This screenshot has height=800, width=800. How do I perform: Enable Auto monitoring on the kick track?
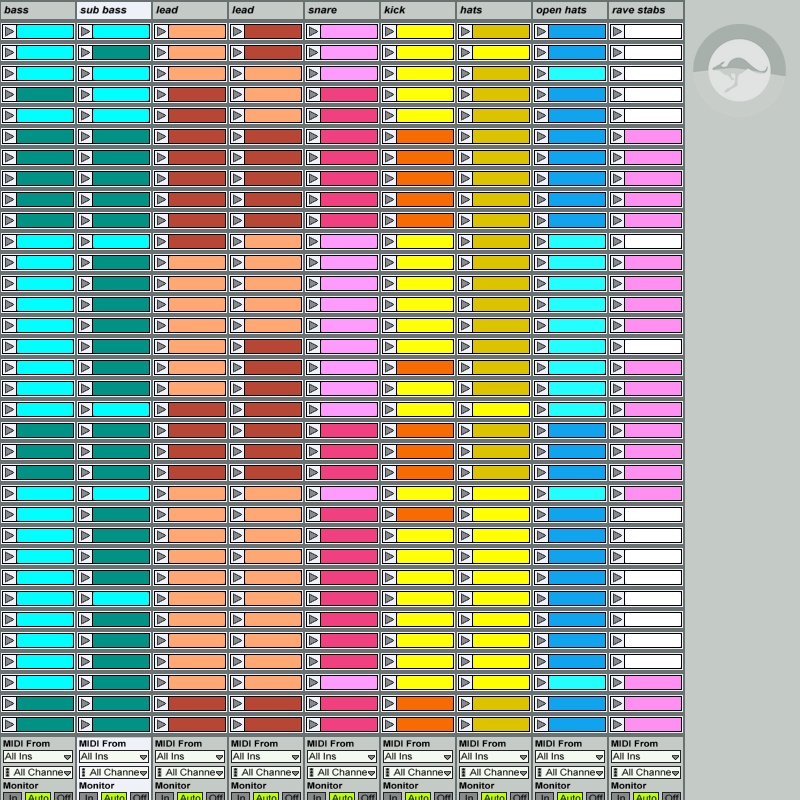tap(418, 796)
